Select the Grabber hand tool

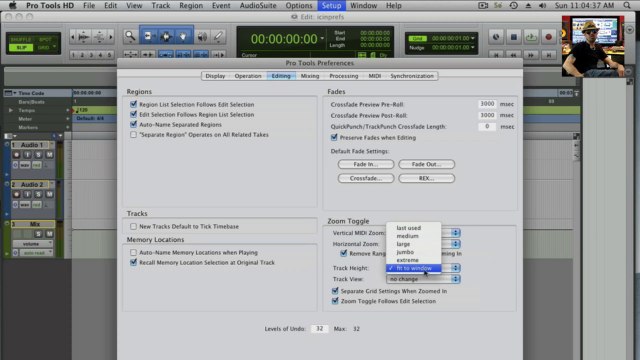pyautogui.click(x=183, y=36)
